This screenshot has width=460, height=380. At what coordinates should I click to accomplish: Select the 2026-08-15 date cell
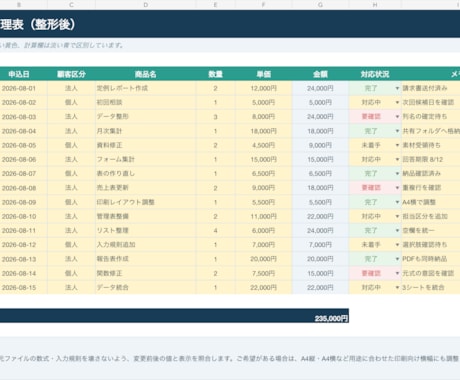(23, 288)
